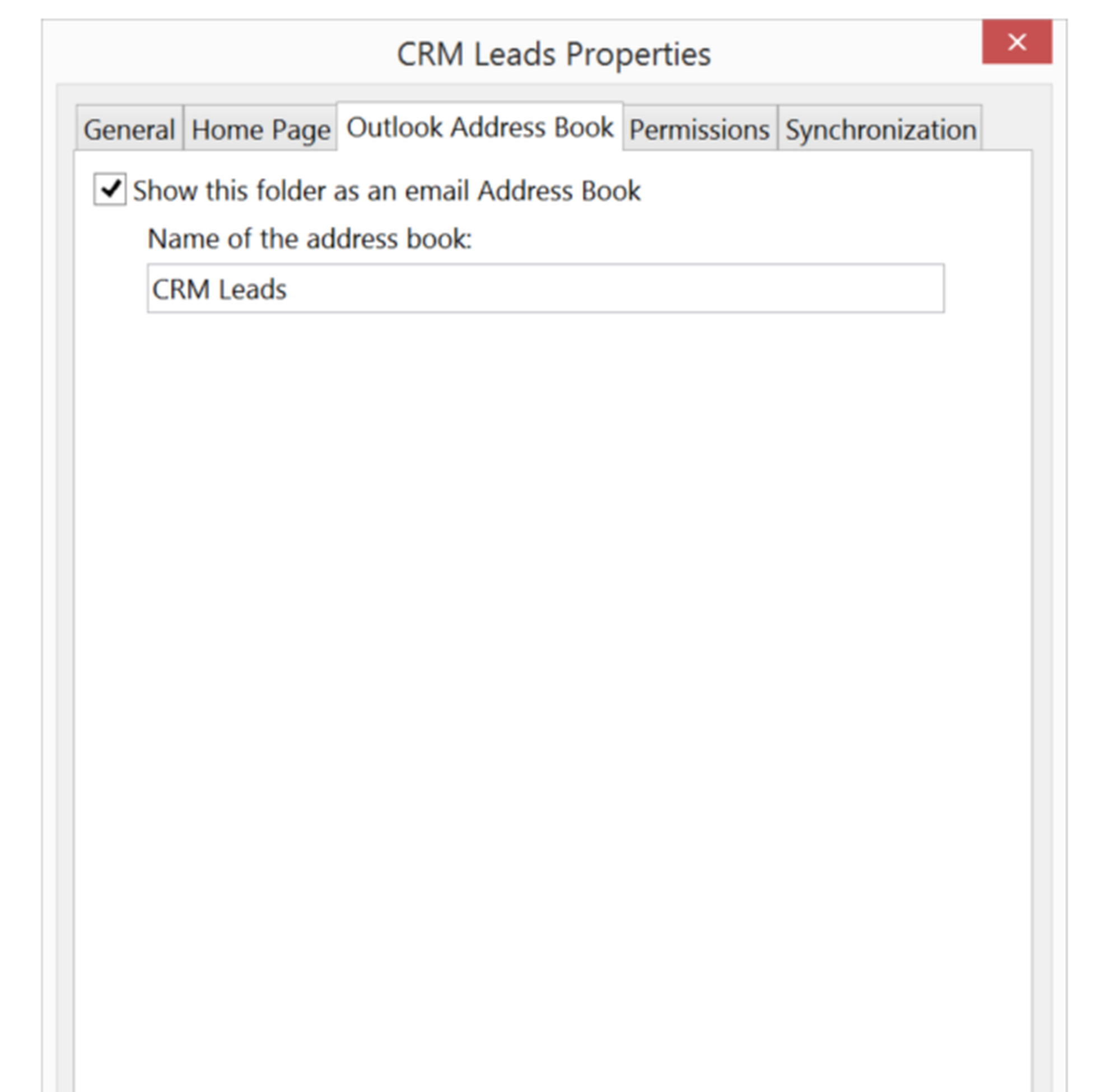Select the Outlook Address Book tab
This screenshot has width=1120, height=1092.
(x=480, y=127)
